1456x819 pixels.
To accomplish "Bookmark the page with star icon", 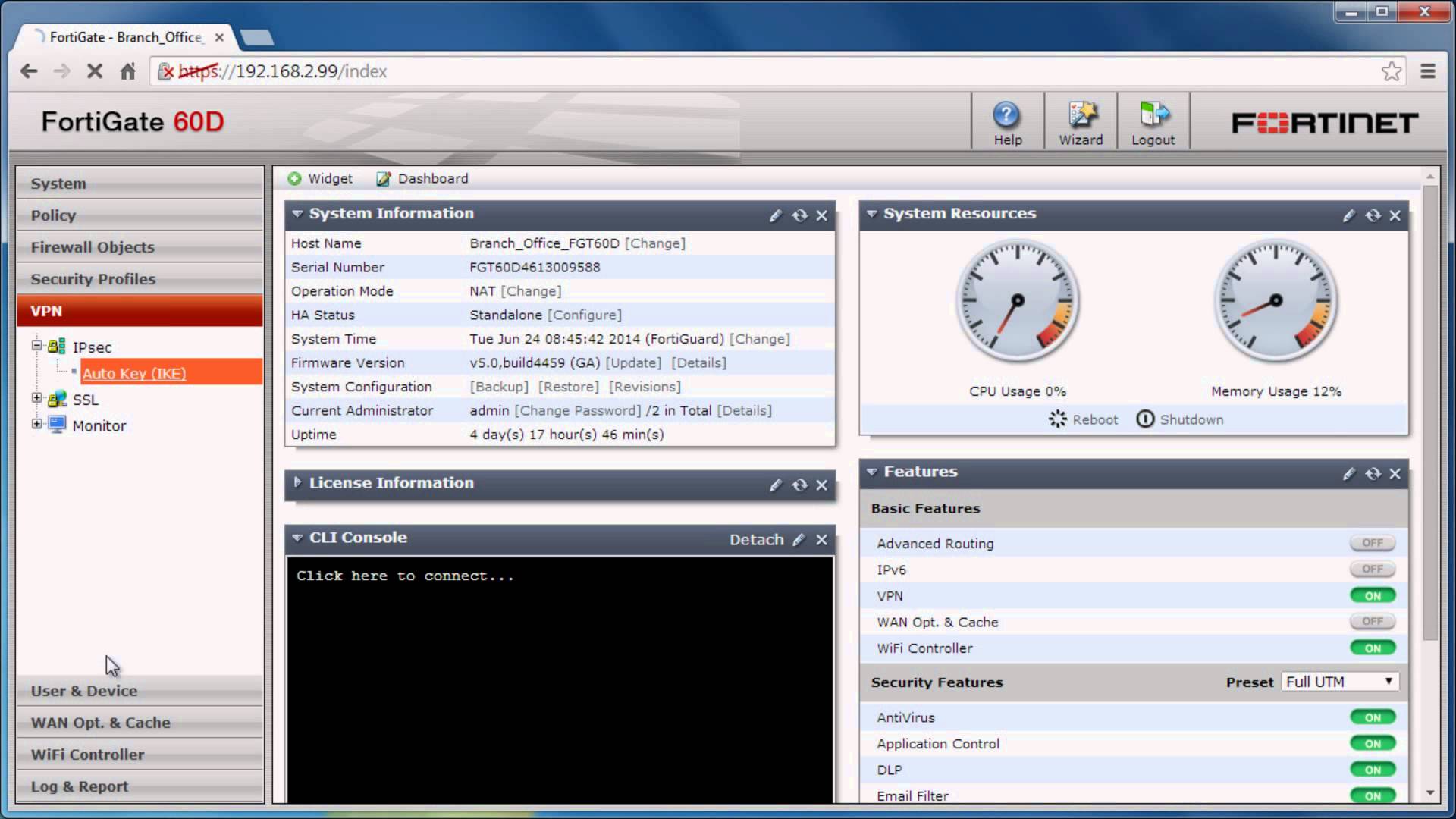I will click(x=1391, y=71).
